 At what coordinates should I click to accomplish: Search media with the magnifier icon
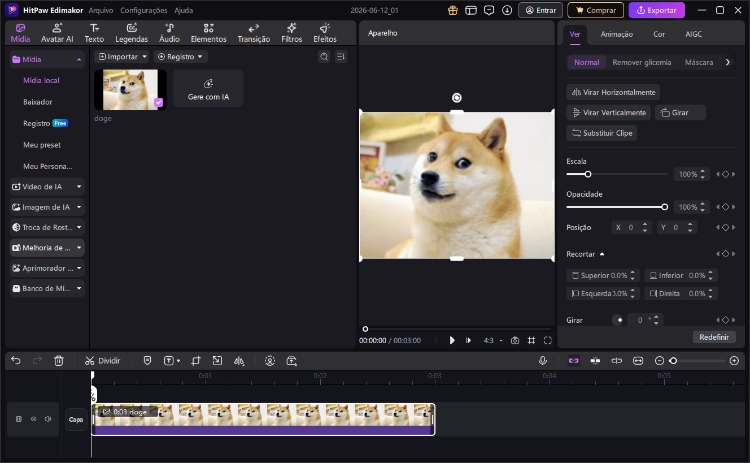point(324,56)
